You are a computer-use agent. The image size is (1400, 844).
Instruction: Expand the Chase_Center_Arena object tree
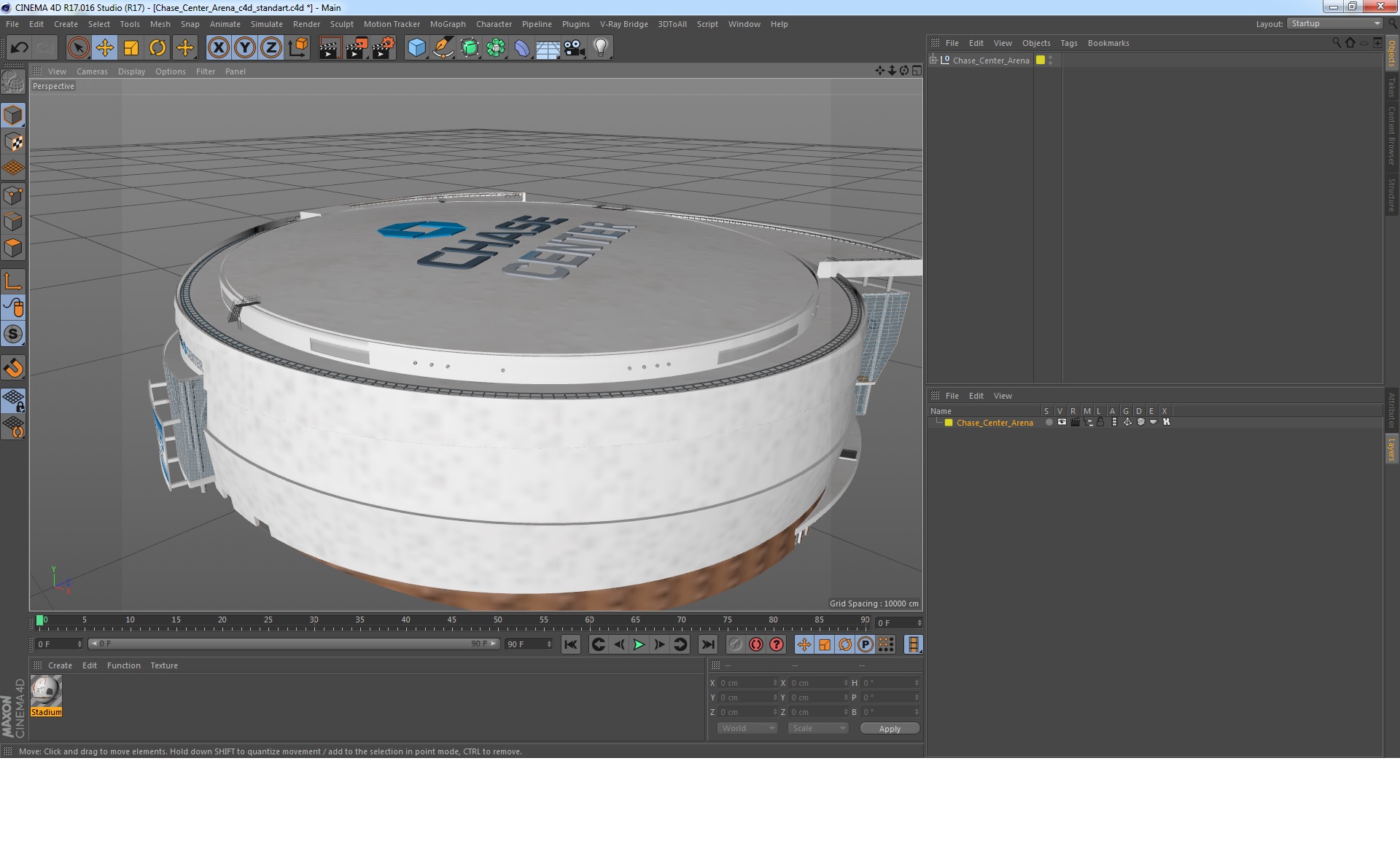tap(933, 60)
